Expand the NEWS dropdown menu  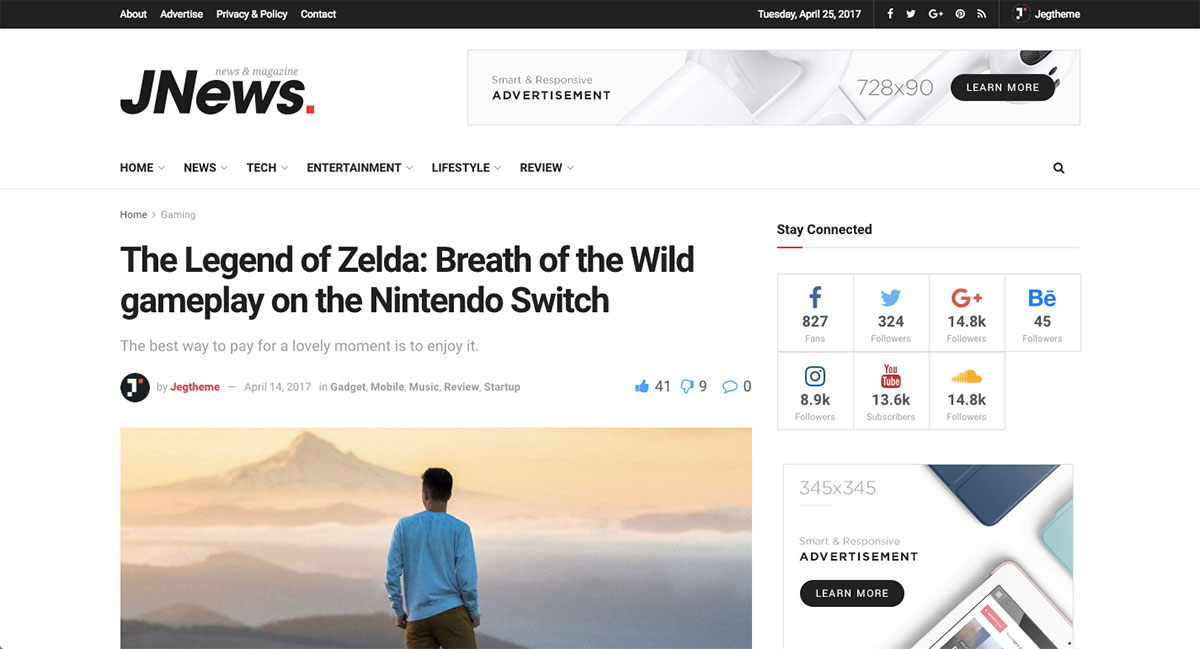[205, 168]
